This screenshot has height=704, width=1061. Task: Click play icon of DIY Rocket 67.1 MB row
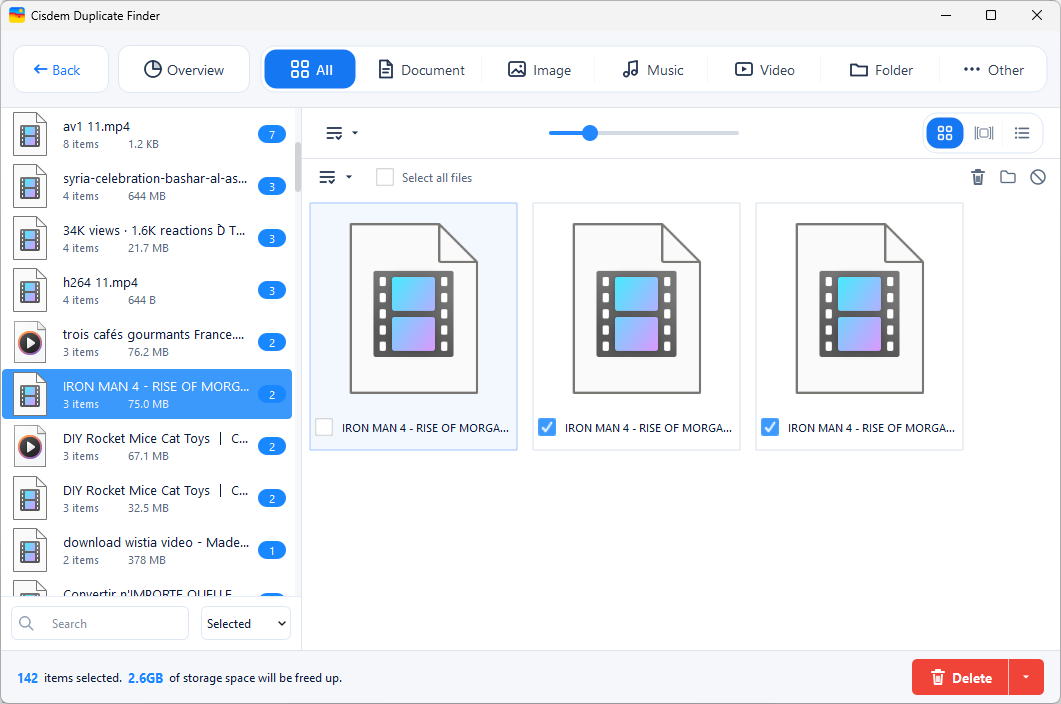(x=30, y=446)
